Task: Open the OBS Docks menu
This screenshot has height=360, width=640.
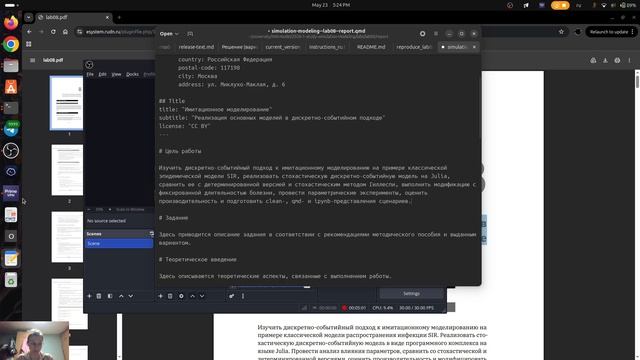Action: (x=132, y=74)
